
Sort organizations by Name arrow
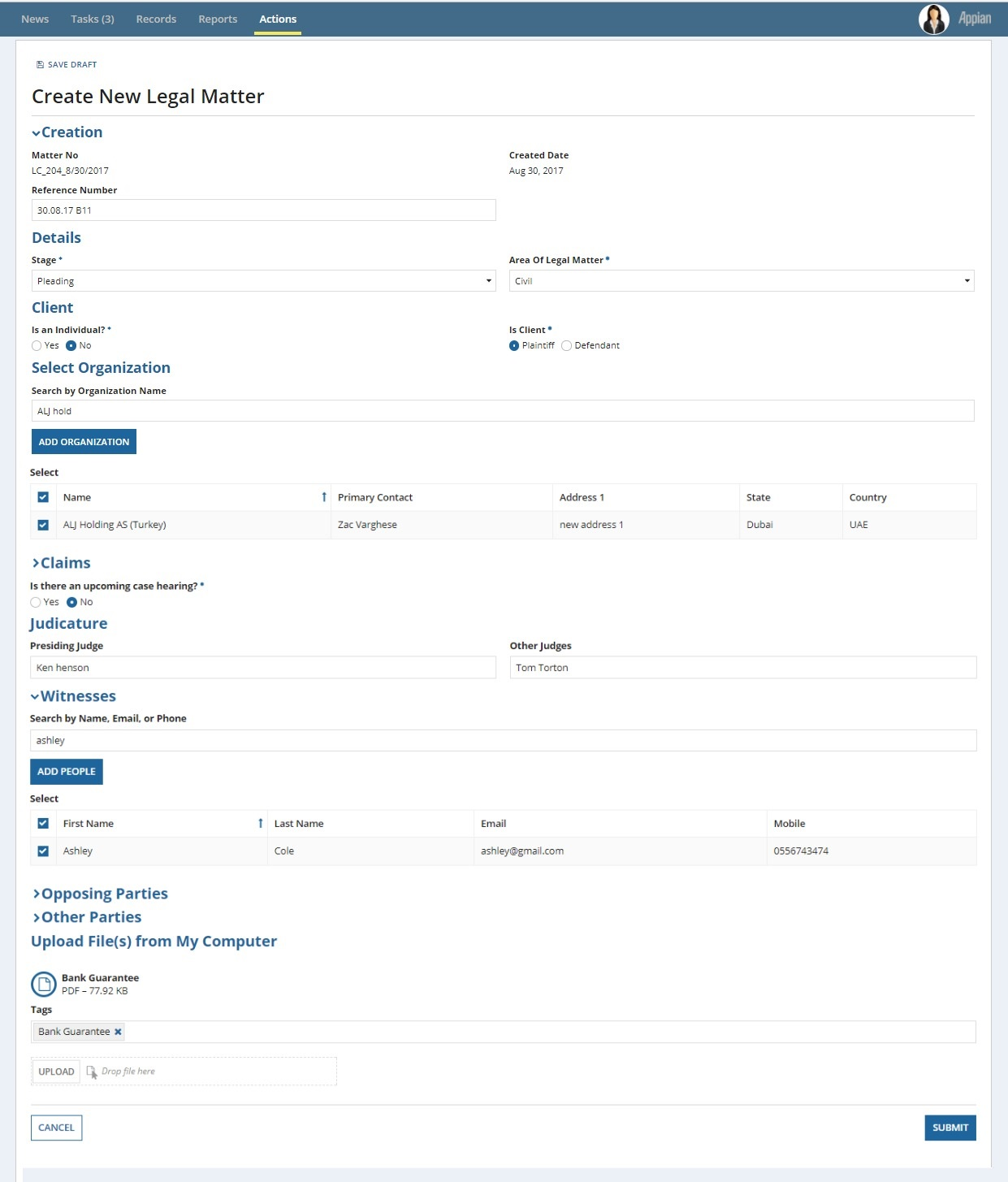coord(324,497)
